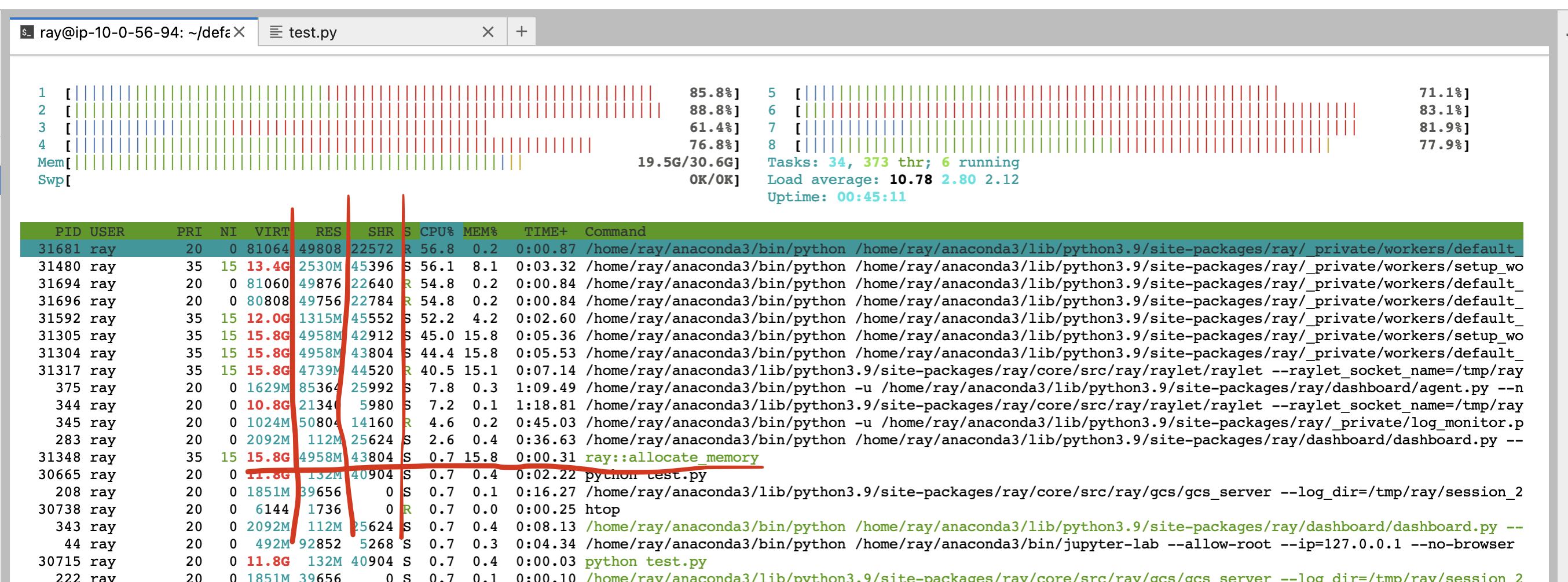Close the test.py tab

[488, 32]
